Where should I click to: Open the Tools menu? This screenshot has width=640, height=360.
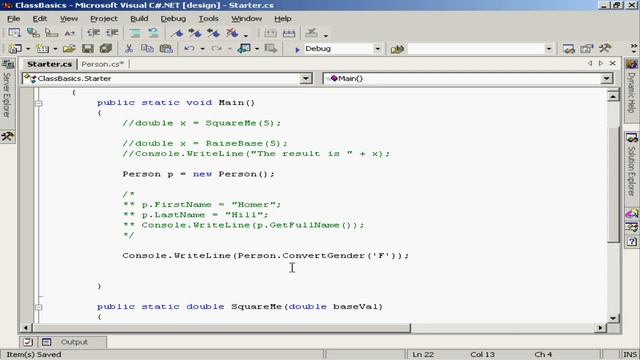point(208,18)
